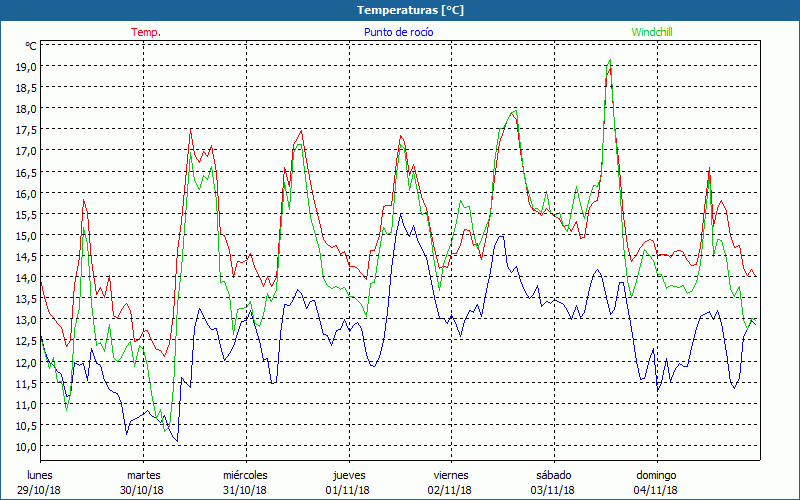Click the '°C' axis unit label
This screenshot has width=800, height=500.
click(x=31, y=46)
